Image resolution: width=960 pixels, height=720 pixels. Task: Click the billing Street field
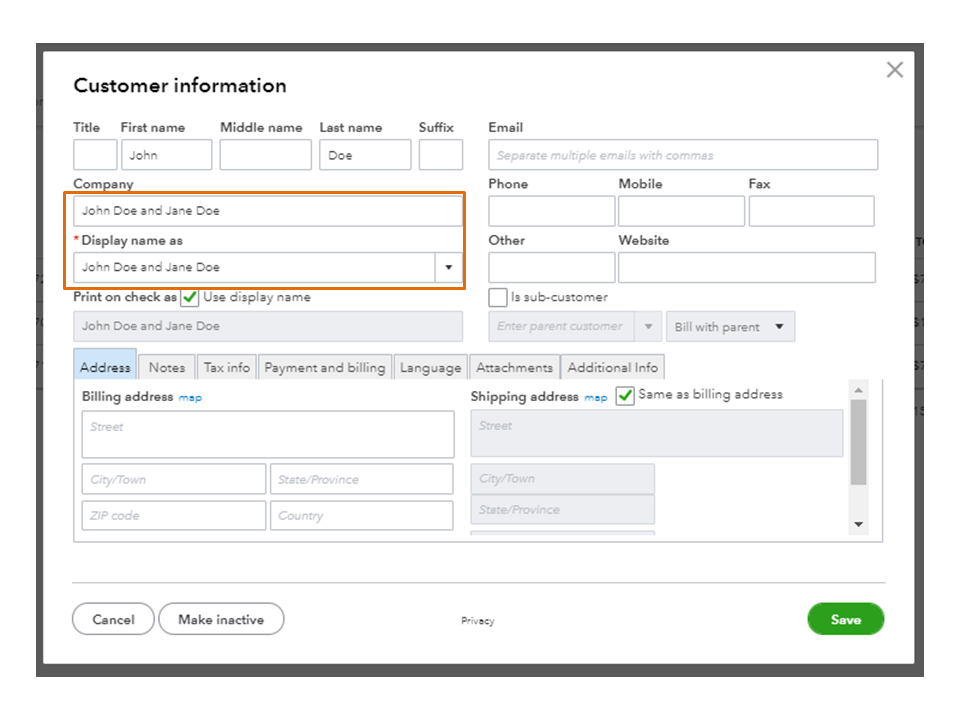(x=267, y=434)
